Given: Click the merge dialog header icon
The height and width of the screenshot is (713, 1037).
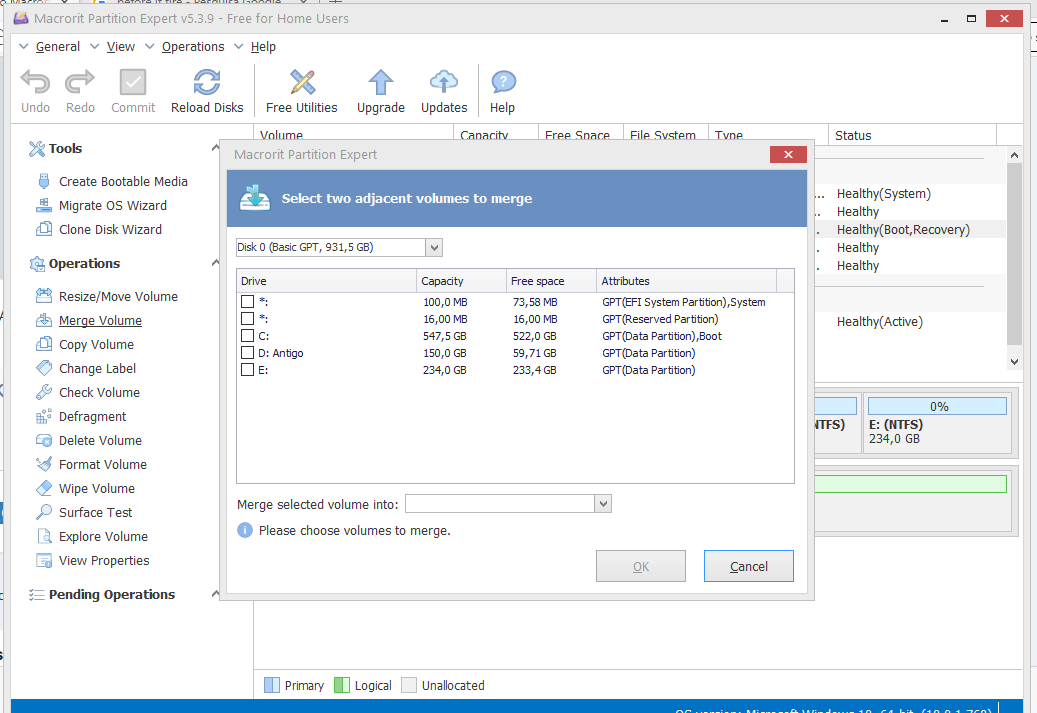Looking at the screenshot, I should pos(255,198).
